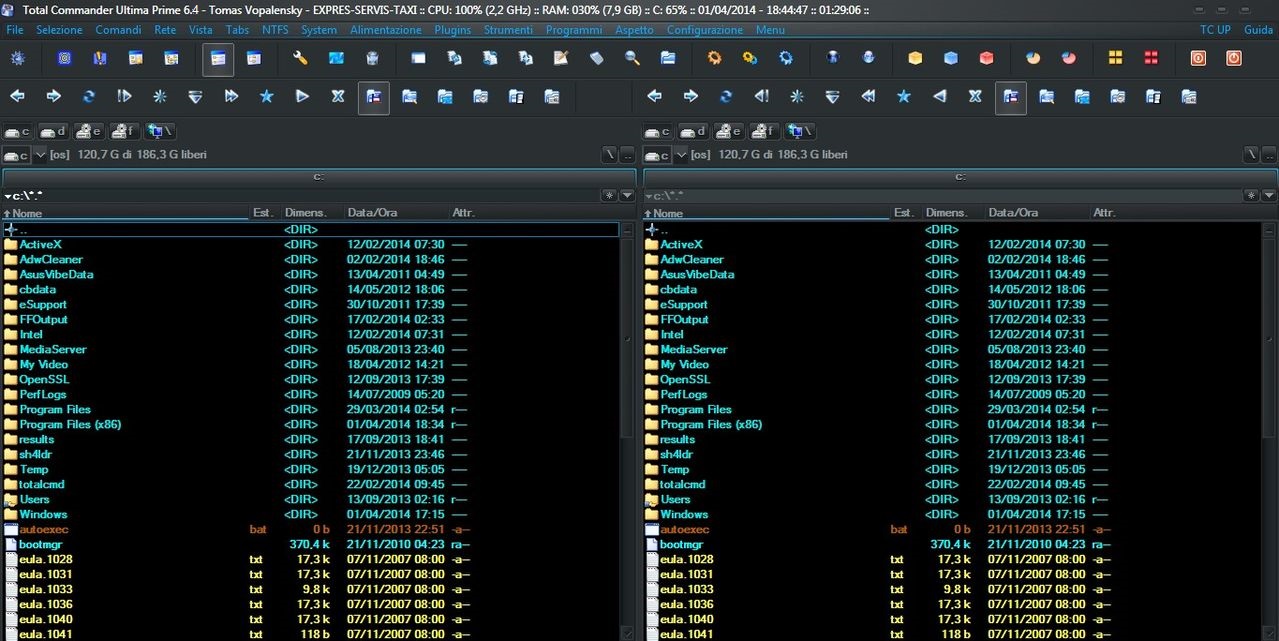Switch left panel to drive d
This screenshot has width=1279, height=641.
[x=52, y=132]
